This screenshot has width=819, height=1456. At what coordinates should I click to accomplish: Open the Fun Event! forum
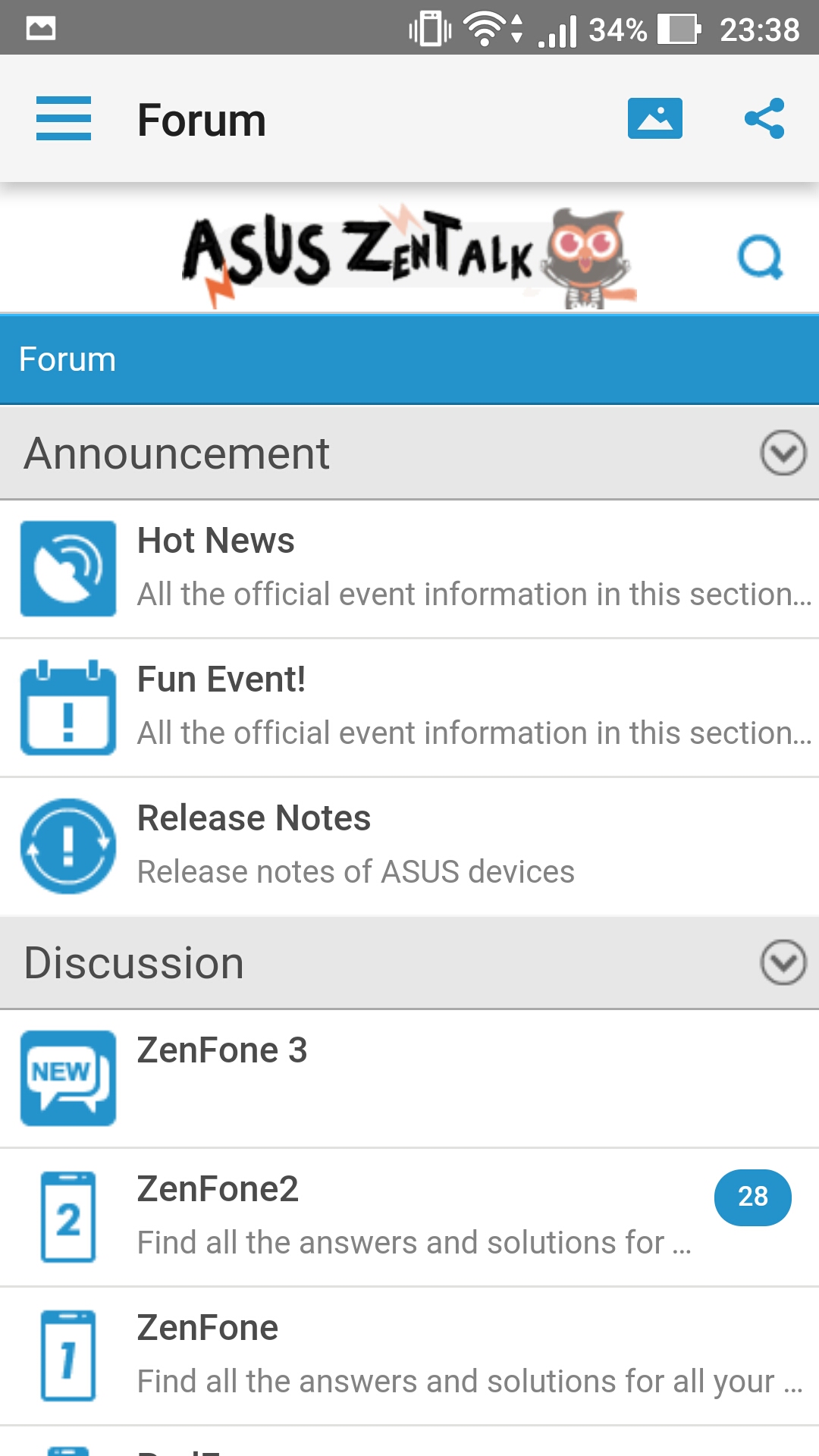coord(409,708)
